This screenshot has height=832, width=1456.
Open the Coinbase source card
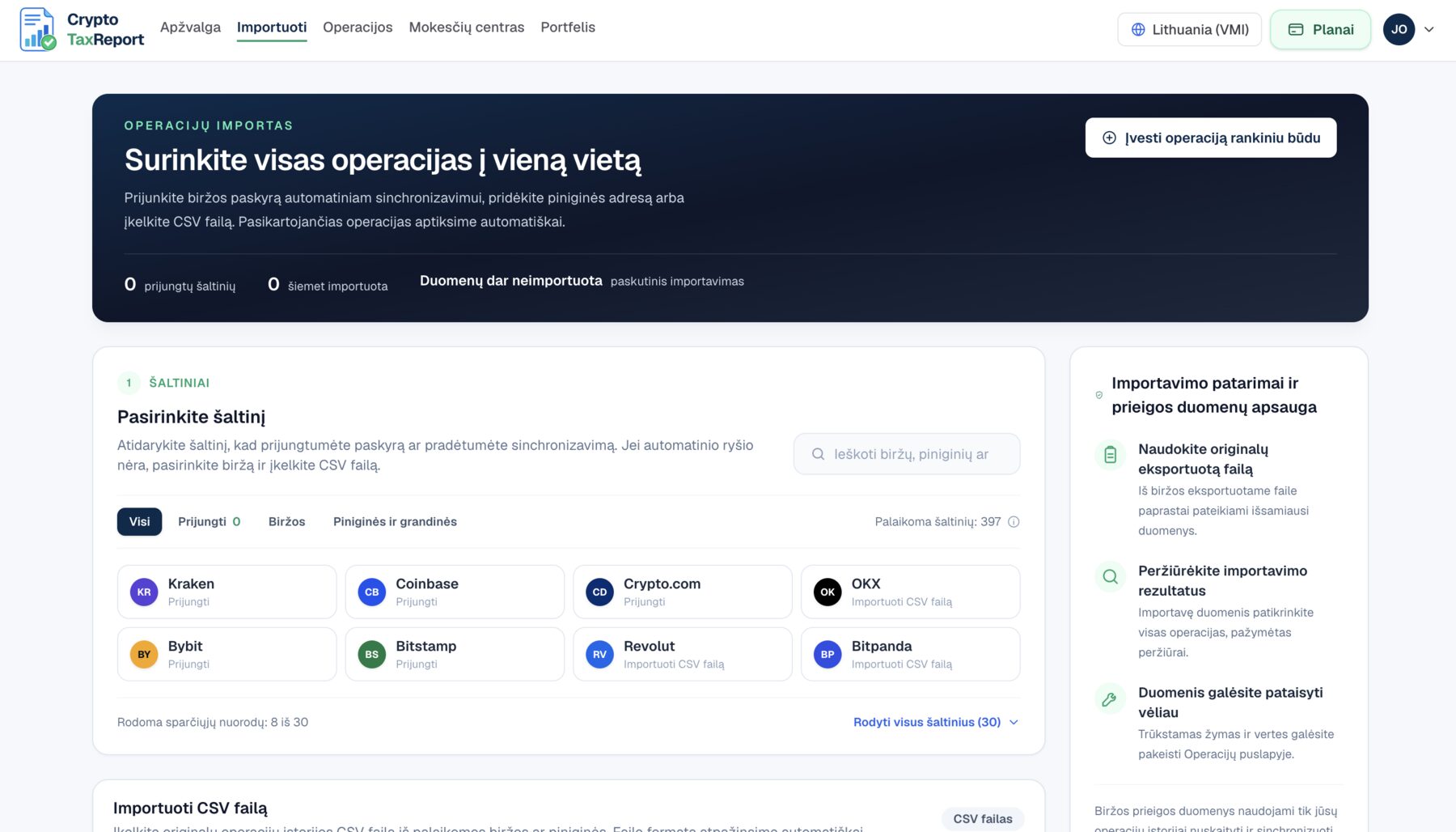click(x=455, y=592)
